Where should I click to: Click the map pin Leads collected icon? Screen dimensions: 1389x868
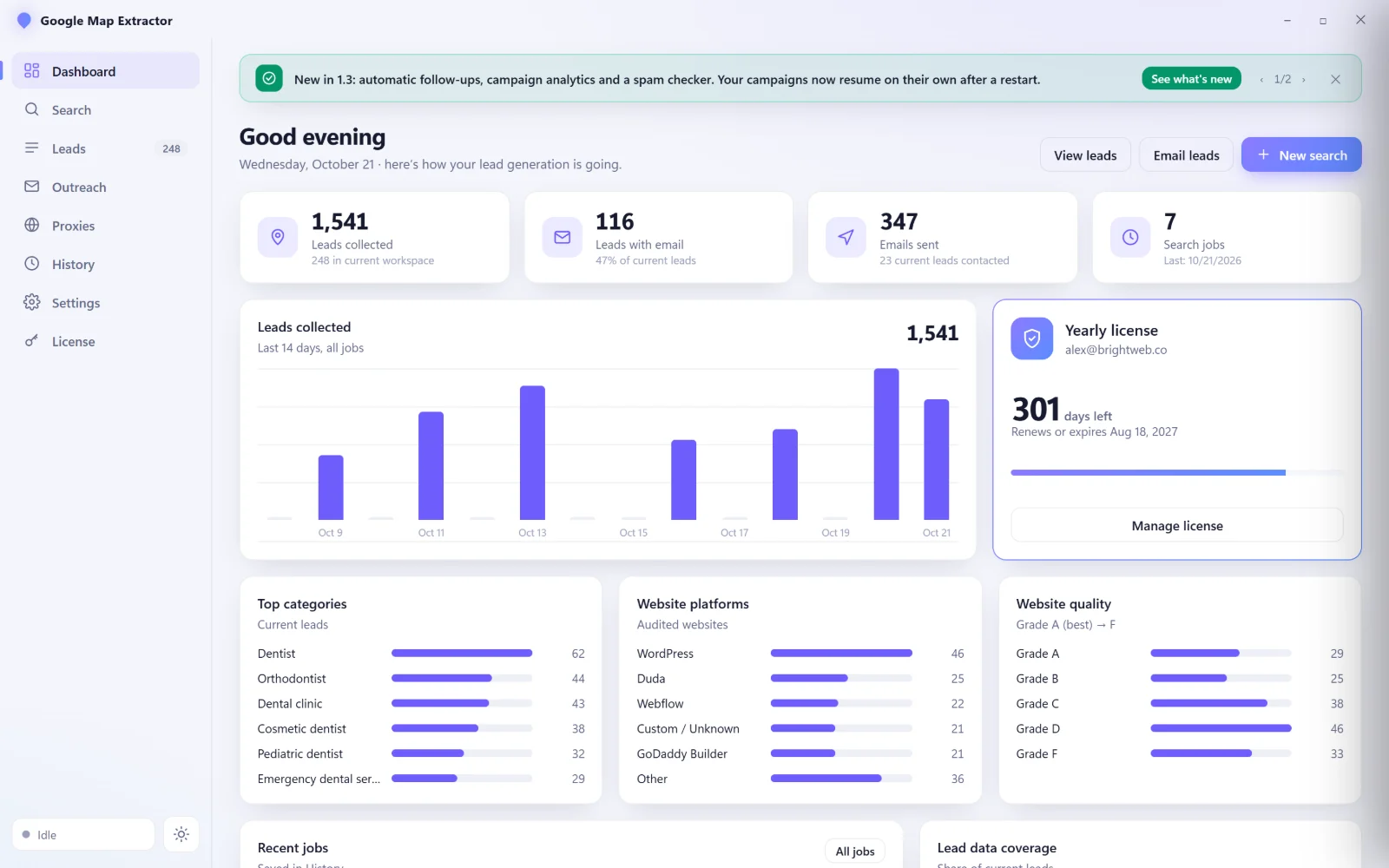[278, 237]
